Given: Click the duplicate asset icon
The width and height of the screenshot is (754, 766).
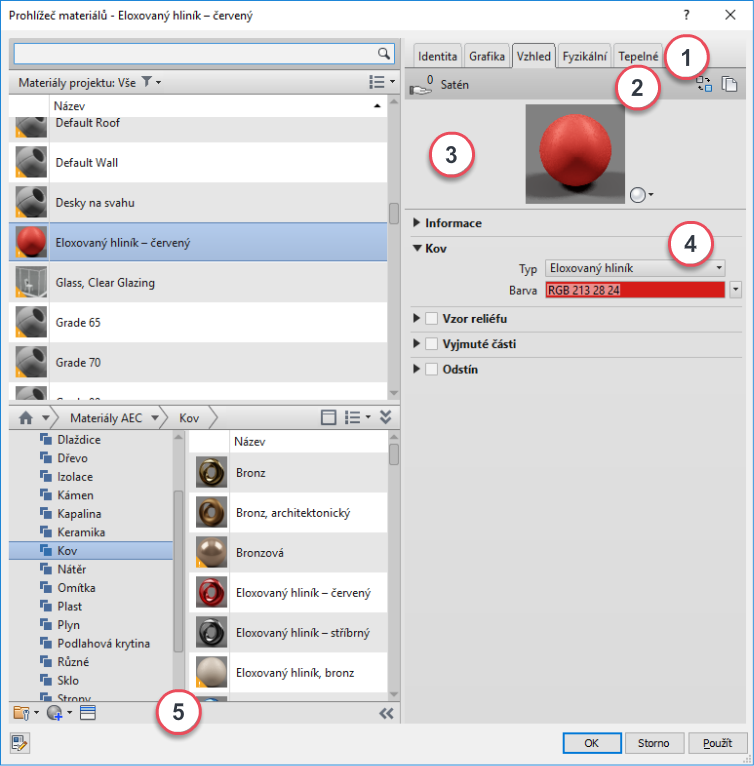Looking at the screenshot, I should click(729, 84).
